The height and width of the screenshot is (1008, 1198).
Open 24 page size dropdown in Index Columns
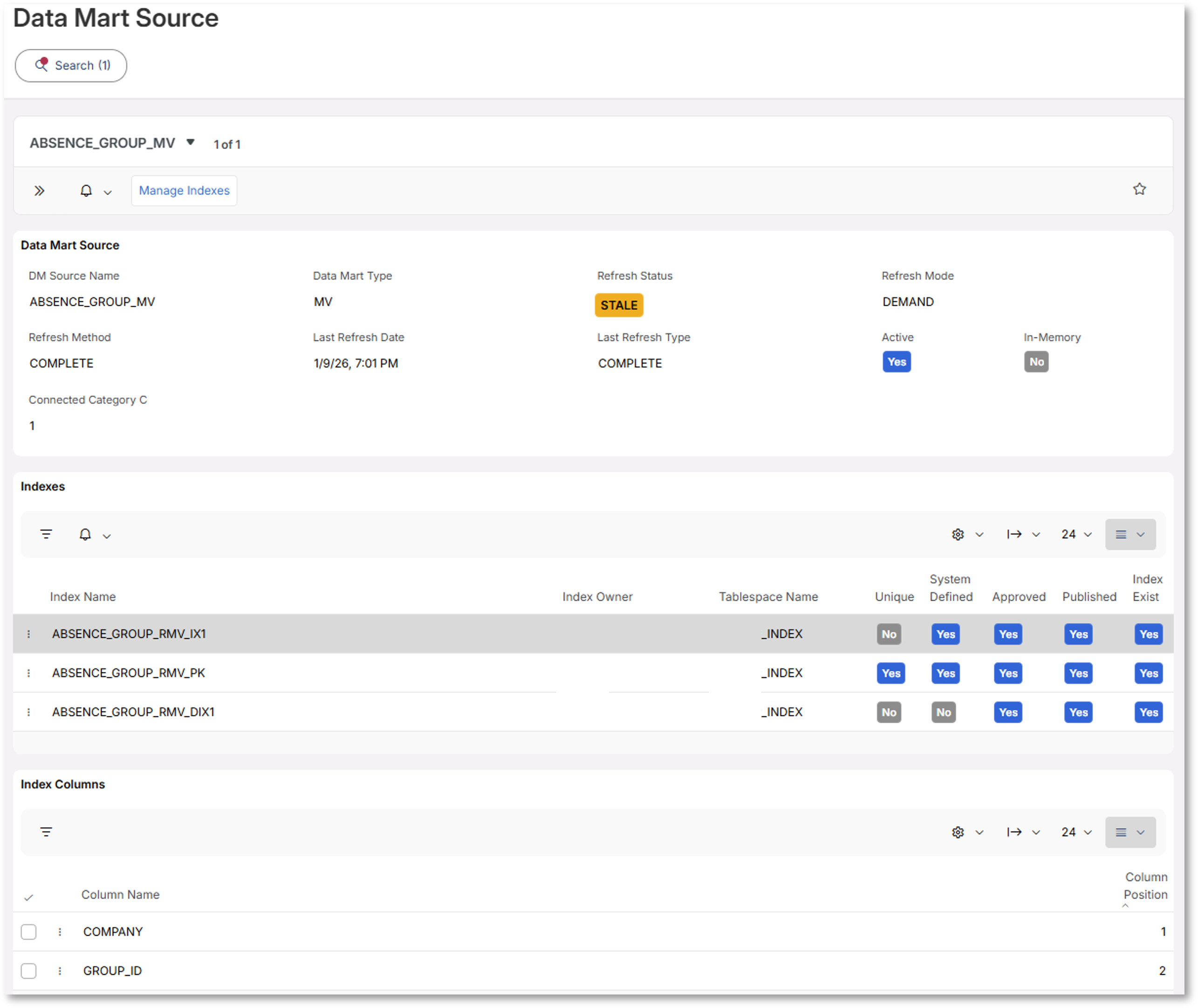point(1076,833)
